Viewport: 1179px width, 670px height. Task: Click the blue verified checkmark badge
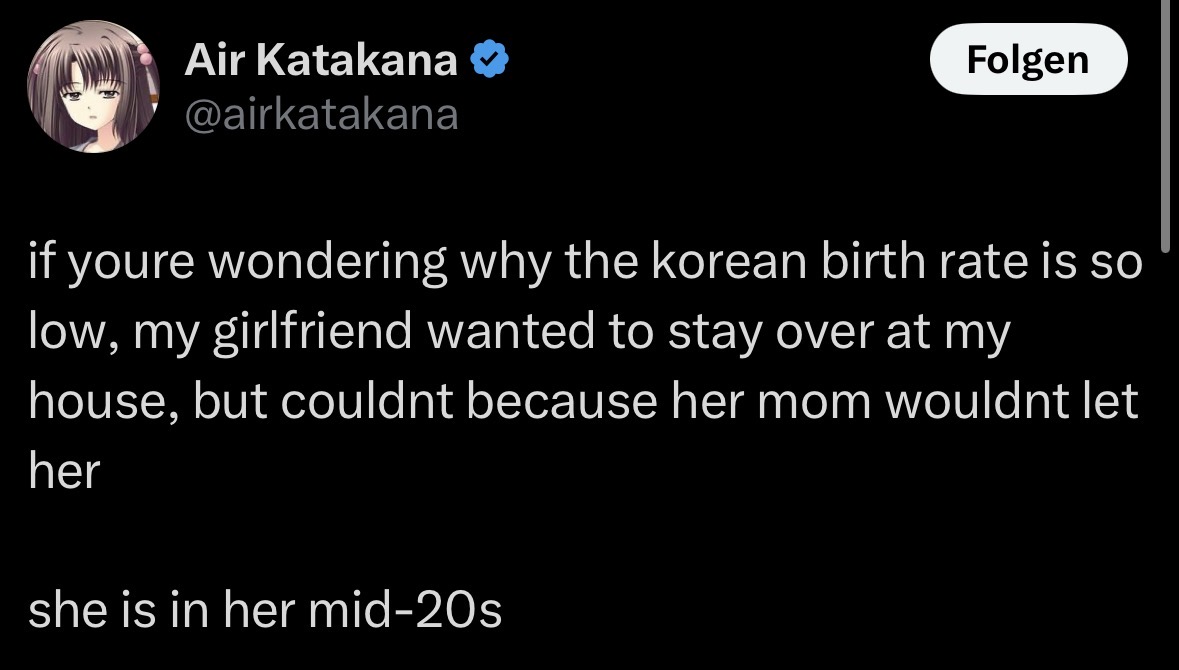491,63
